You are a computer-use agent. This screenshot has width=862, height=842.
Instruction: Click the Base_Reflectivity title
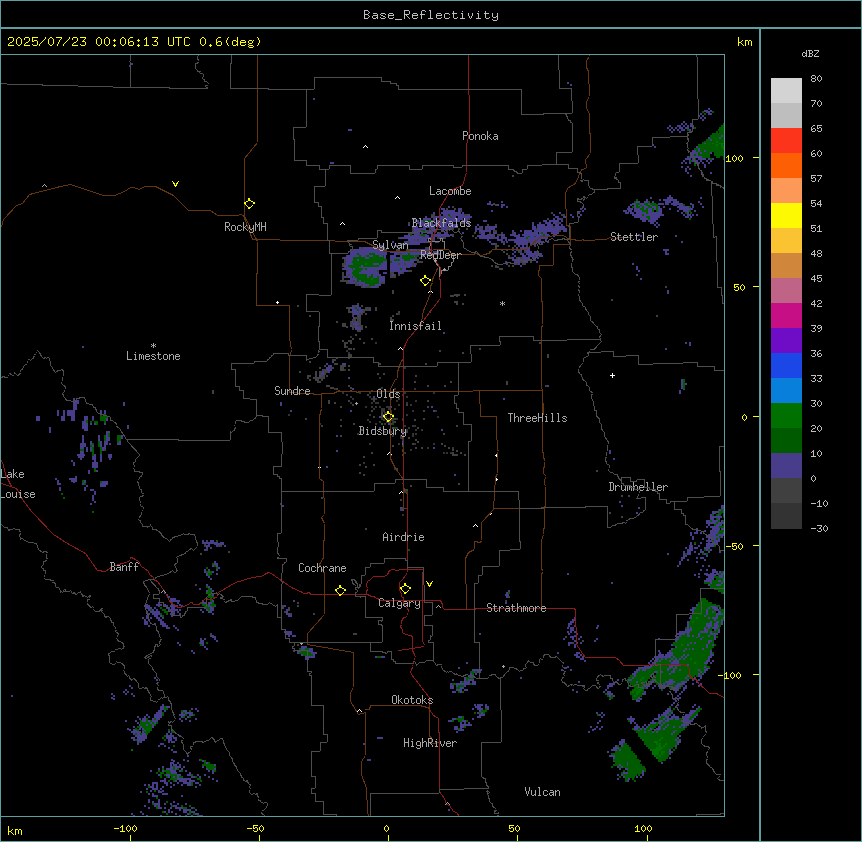pyautogui.click(x=431, y=15)
